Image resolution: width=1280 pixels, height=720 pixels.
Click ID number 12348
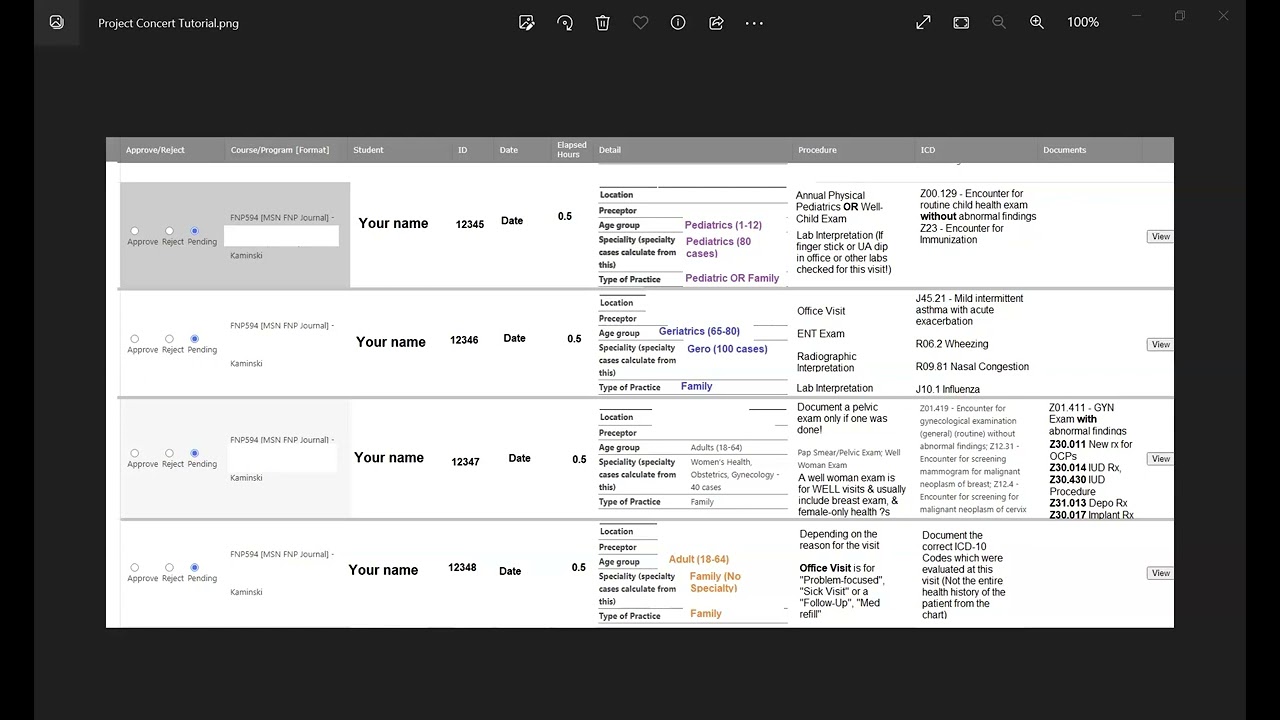tap(462, 567)
